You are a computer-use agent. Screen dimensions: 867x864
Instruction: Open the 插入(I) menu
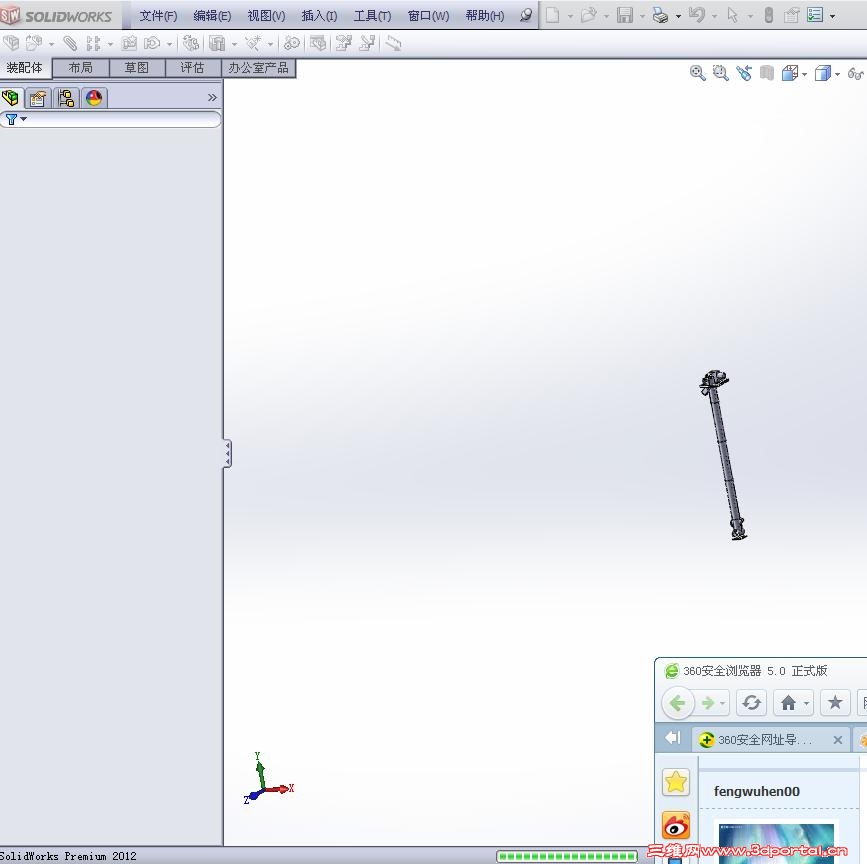click(319, 16)
